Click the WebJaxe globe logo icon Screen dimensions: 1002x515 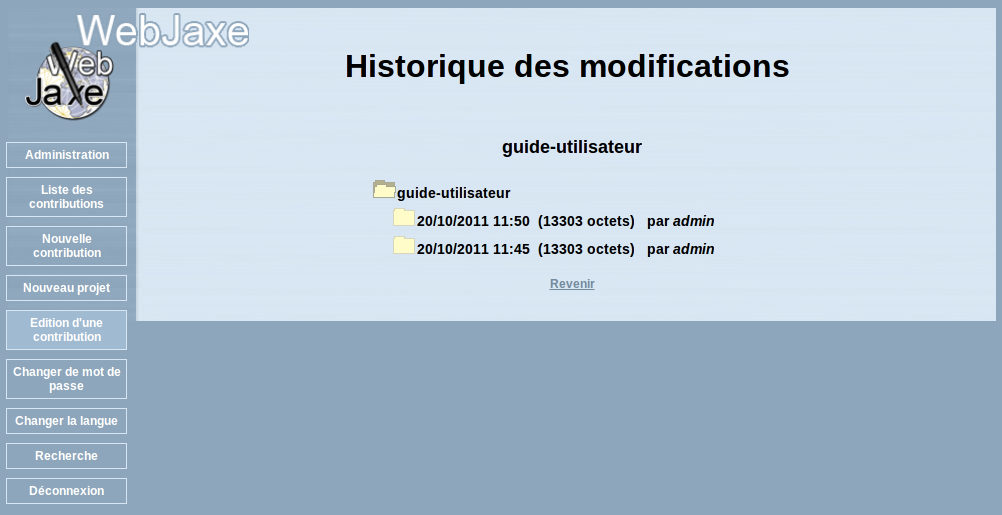[67, 82]
